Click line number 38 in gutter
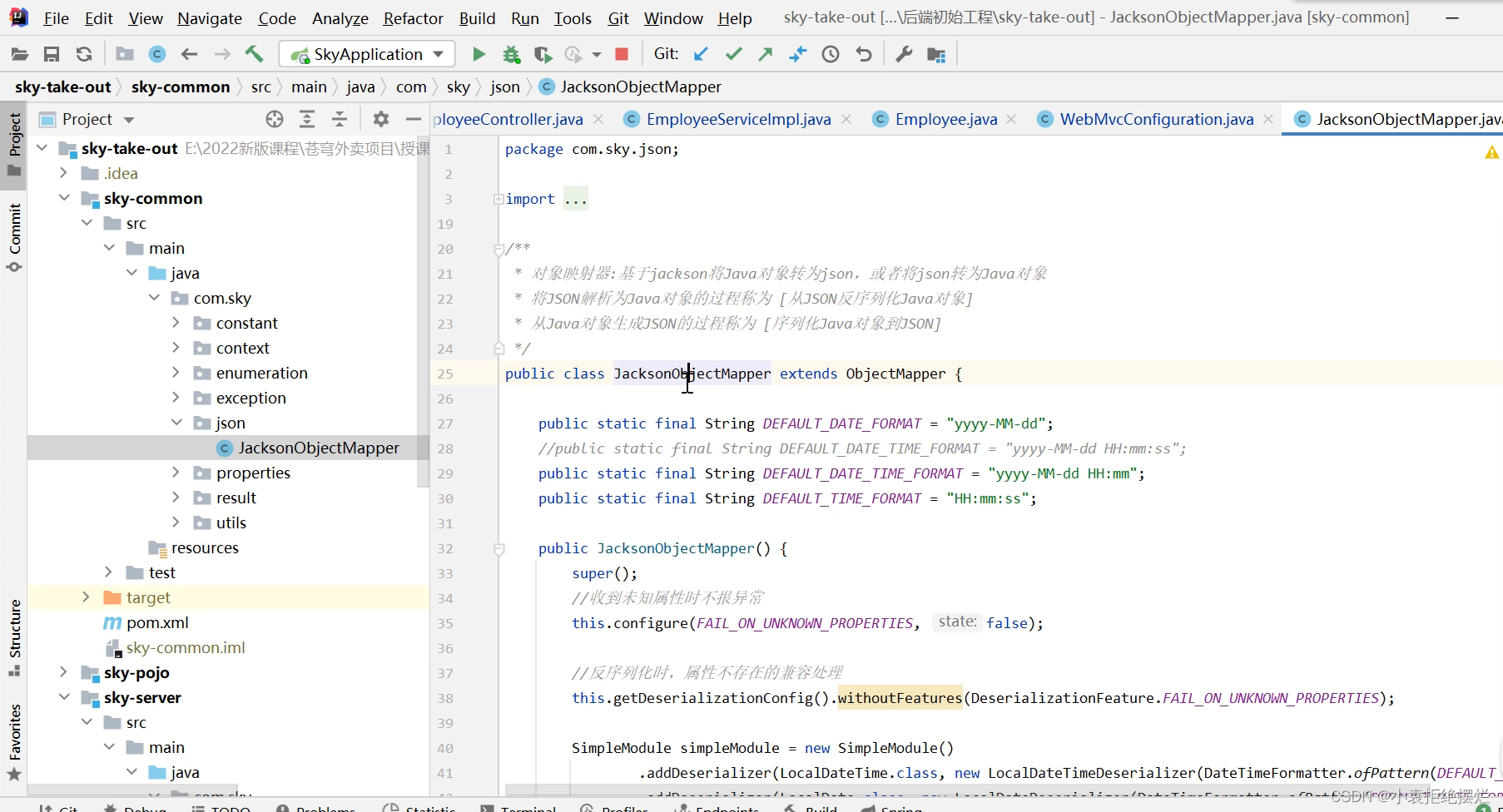Screen dimensions: 1503x812 click(x=445, y=698)
